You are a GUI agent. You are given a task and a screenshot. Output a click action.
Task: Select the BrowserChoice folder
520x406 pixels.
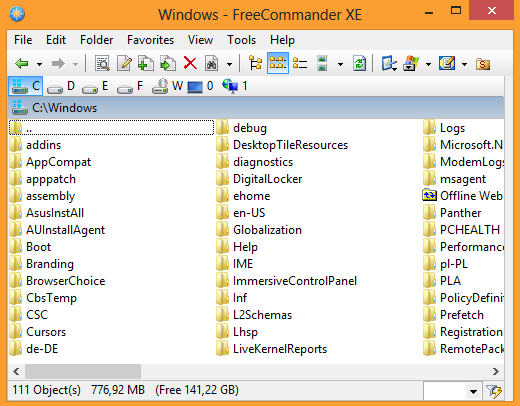coord(58,281)
